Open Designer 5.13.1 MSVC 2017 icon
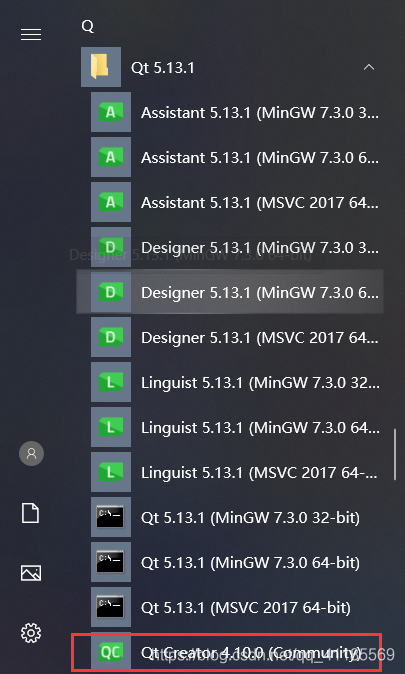Screen dimensions: 405x674 pyautogui.click(x=111, y=337)
